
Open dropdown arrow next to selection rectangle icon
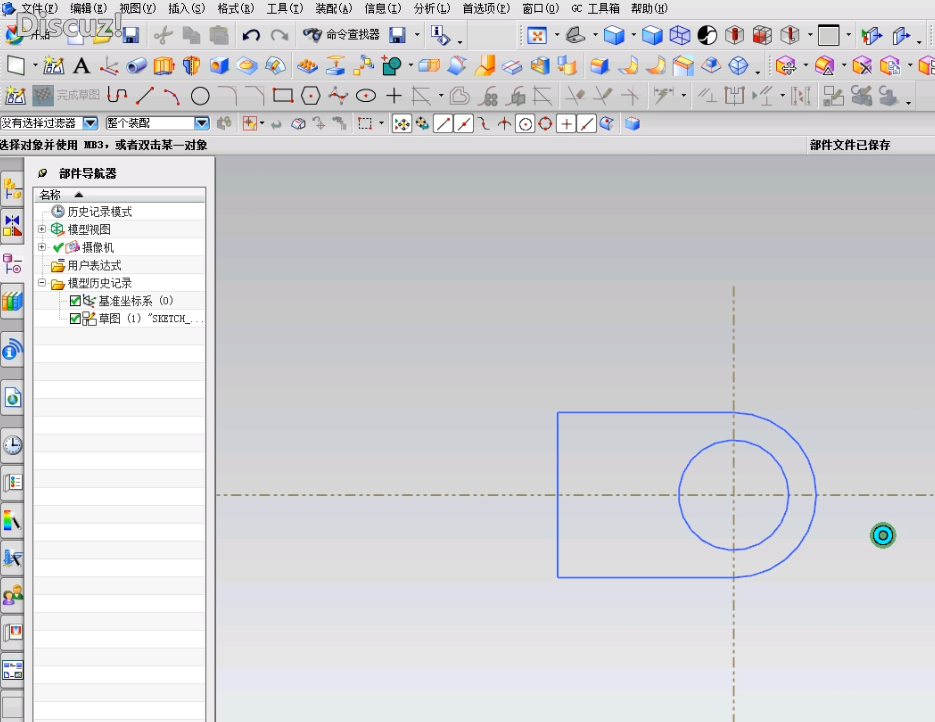click(382, 124)
